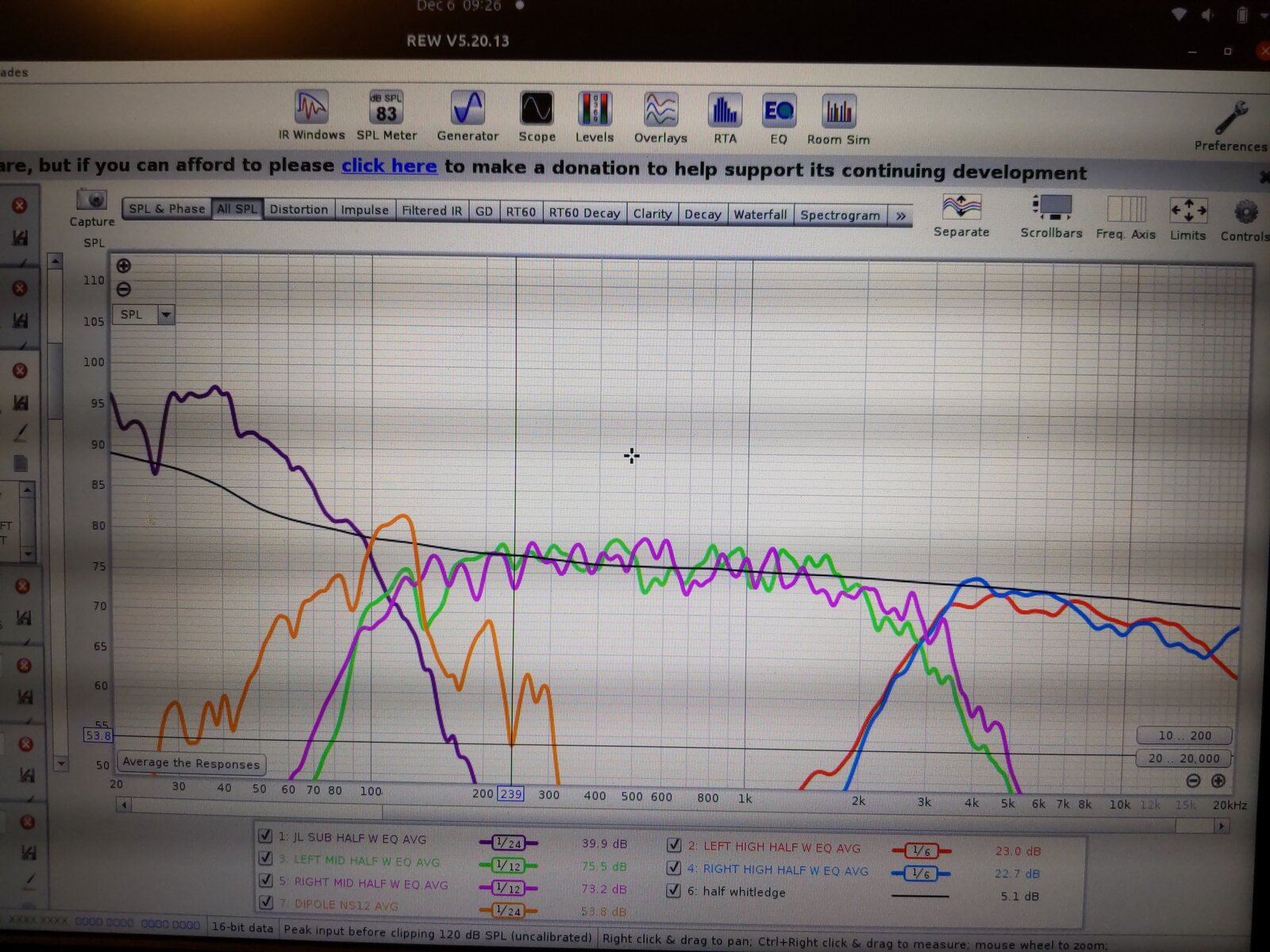Open the SPL axis type dropdown
The height and width of the screenshot is (952, 1270).
[166, 315]
